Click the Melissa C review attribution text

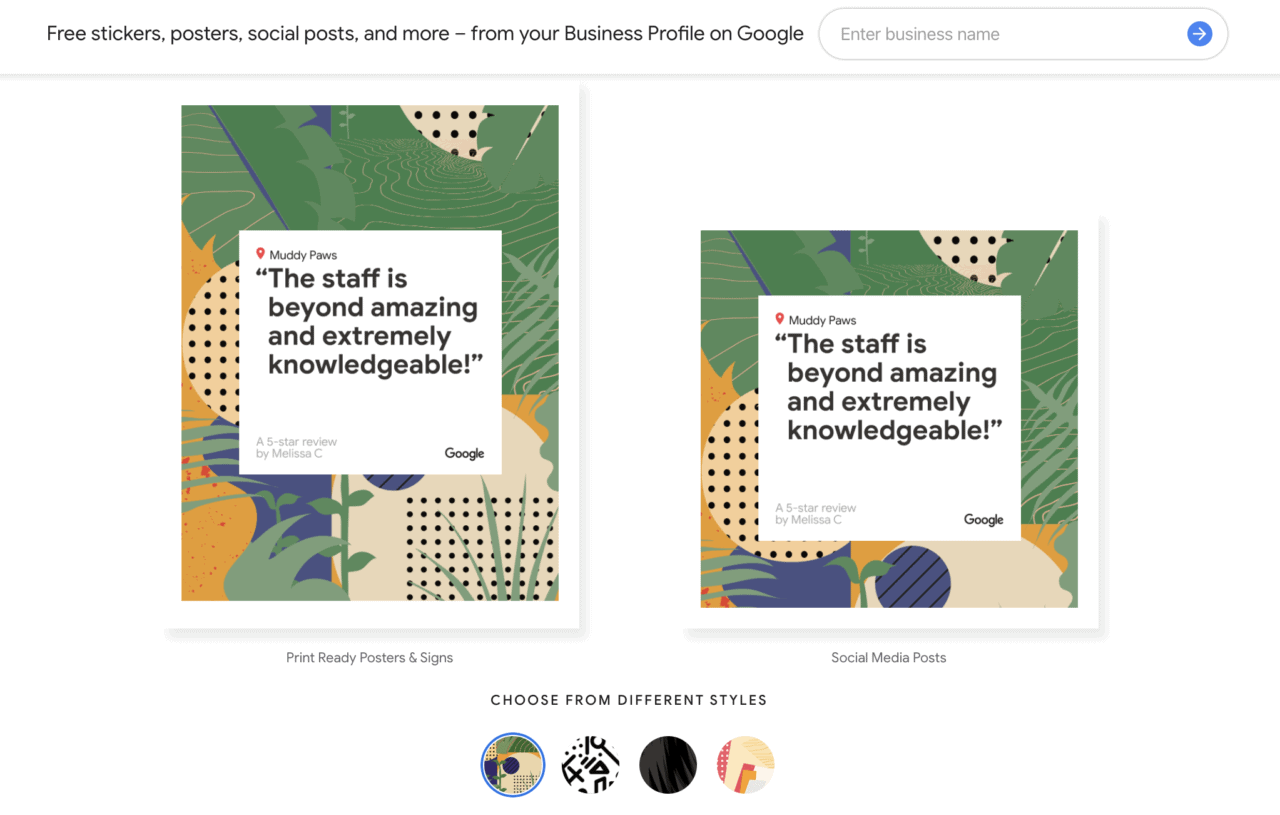298,448
